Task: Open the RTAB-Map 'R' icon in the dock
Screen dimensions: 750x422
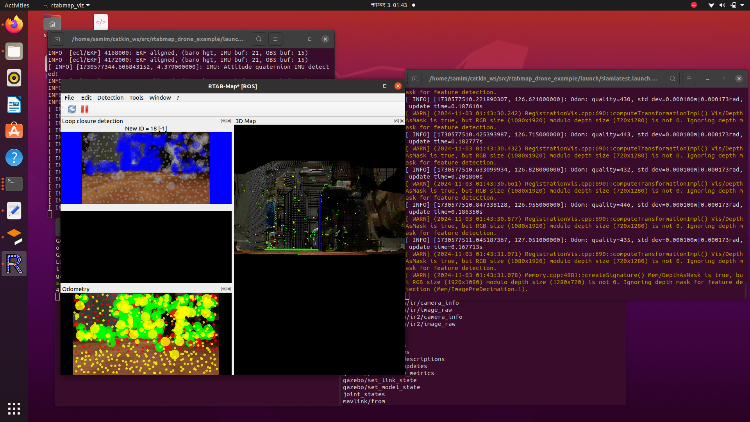Action: (14, 264)
